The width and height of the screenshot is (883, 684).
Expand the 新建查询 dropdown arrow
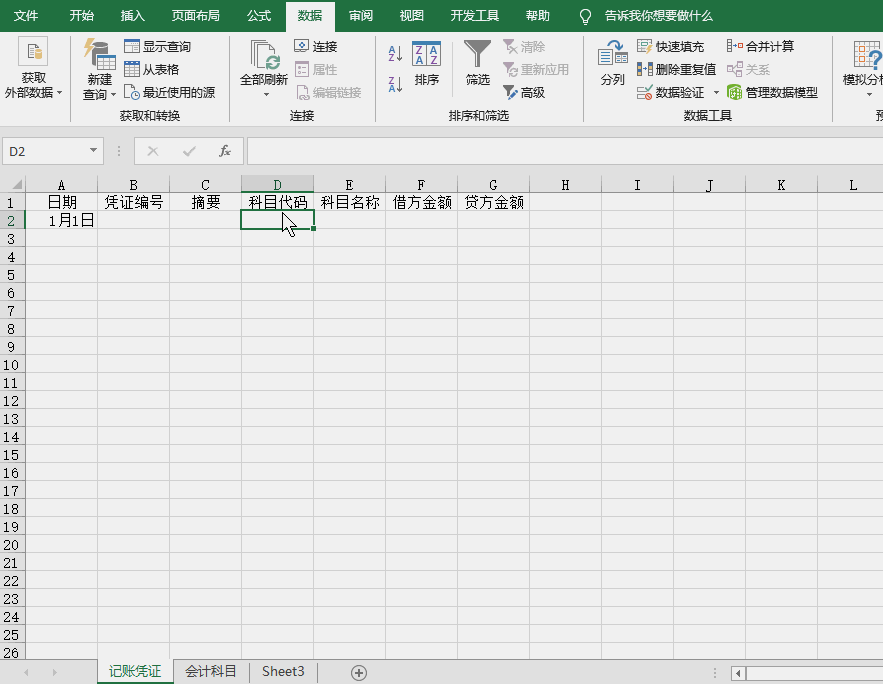113,95
